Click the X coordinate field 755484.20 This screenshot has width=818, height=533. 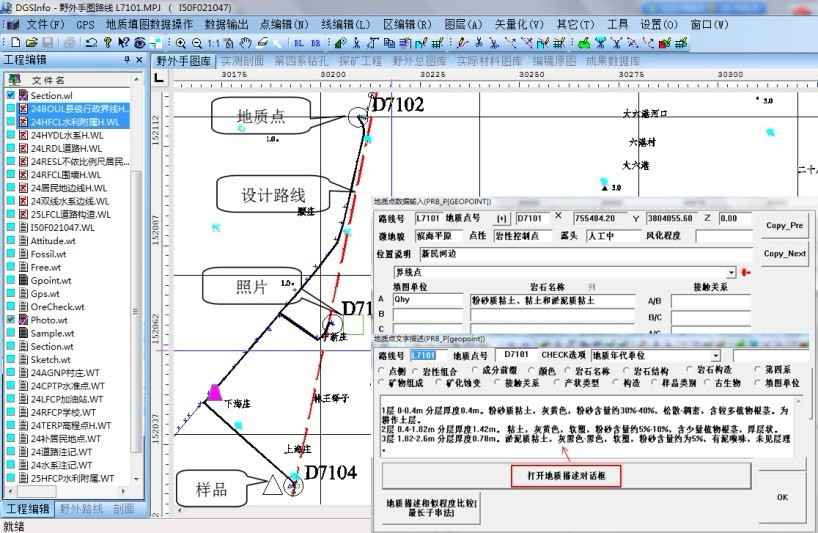pos(600,219)
